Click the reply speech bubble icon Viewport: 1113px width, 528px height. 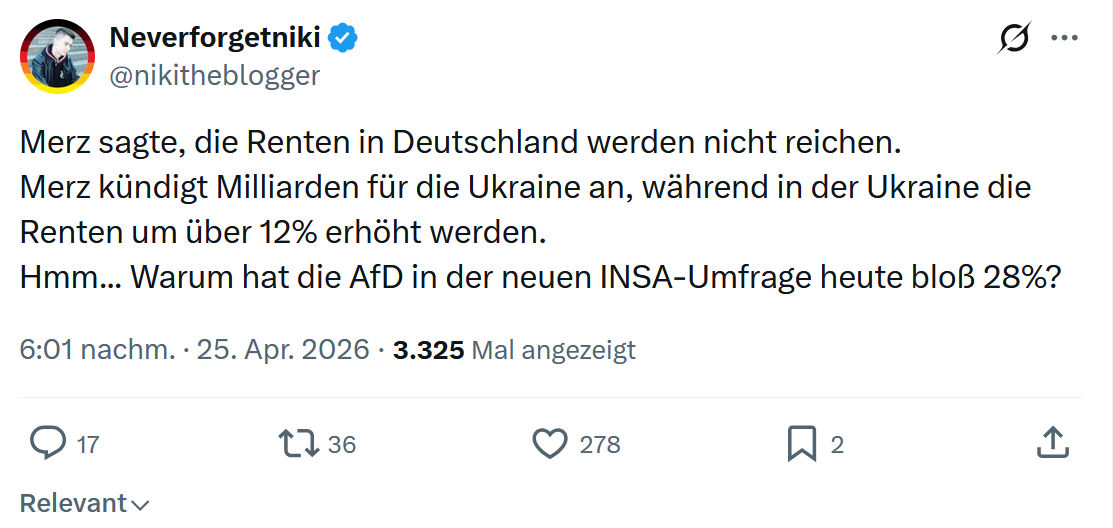pyautogui.click(x=48, y=444)
